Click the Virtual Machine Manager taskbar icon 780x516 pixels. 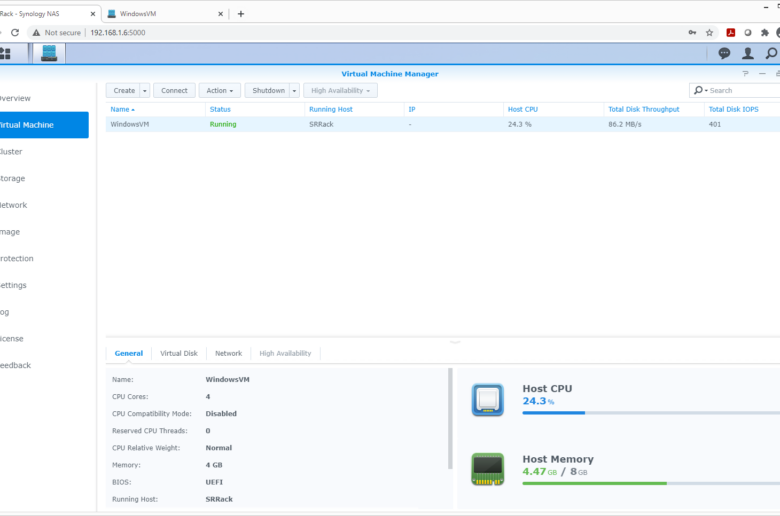click(x=49, y=53)
